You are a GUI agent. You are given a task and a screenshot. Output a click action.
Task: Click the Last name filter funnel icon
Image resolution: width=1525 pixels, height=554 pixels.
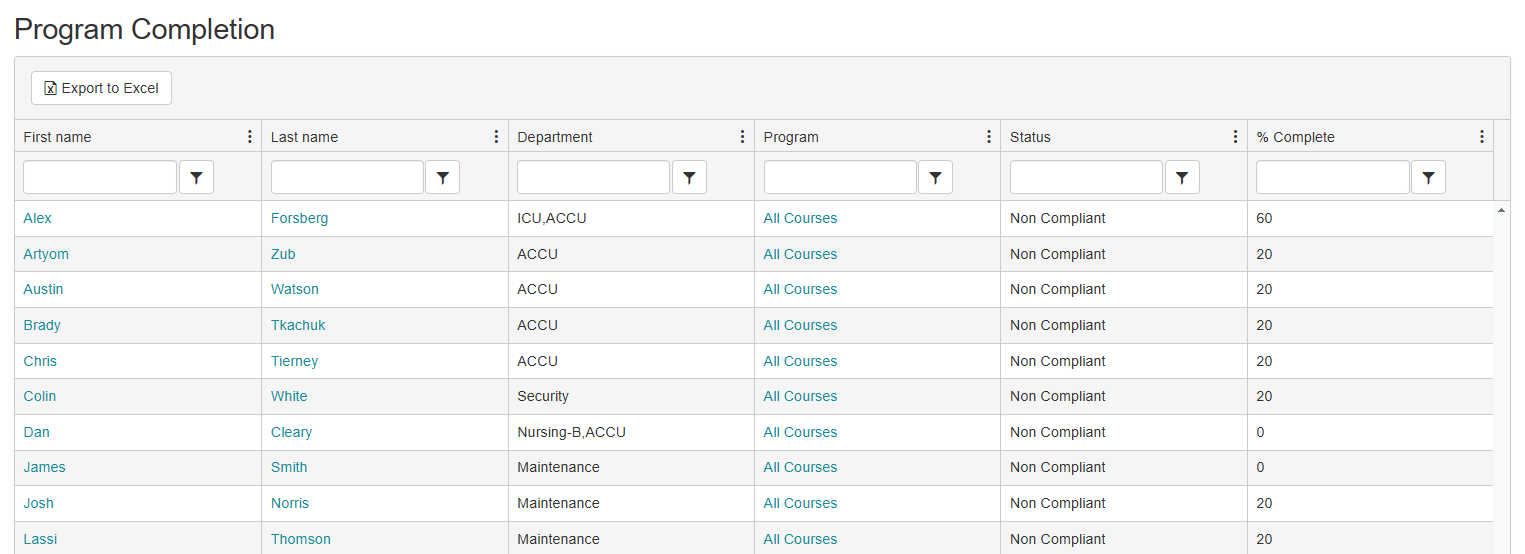442,177
